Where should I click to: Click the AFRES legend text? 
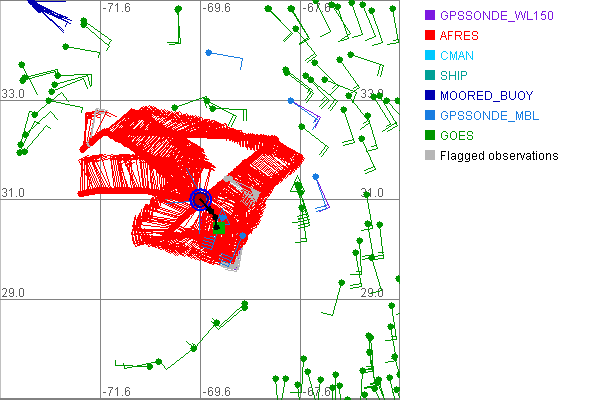point(458,36)
